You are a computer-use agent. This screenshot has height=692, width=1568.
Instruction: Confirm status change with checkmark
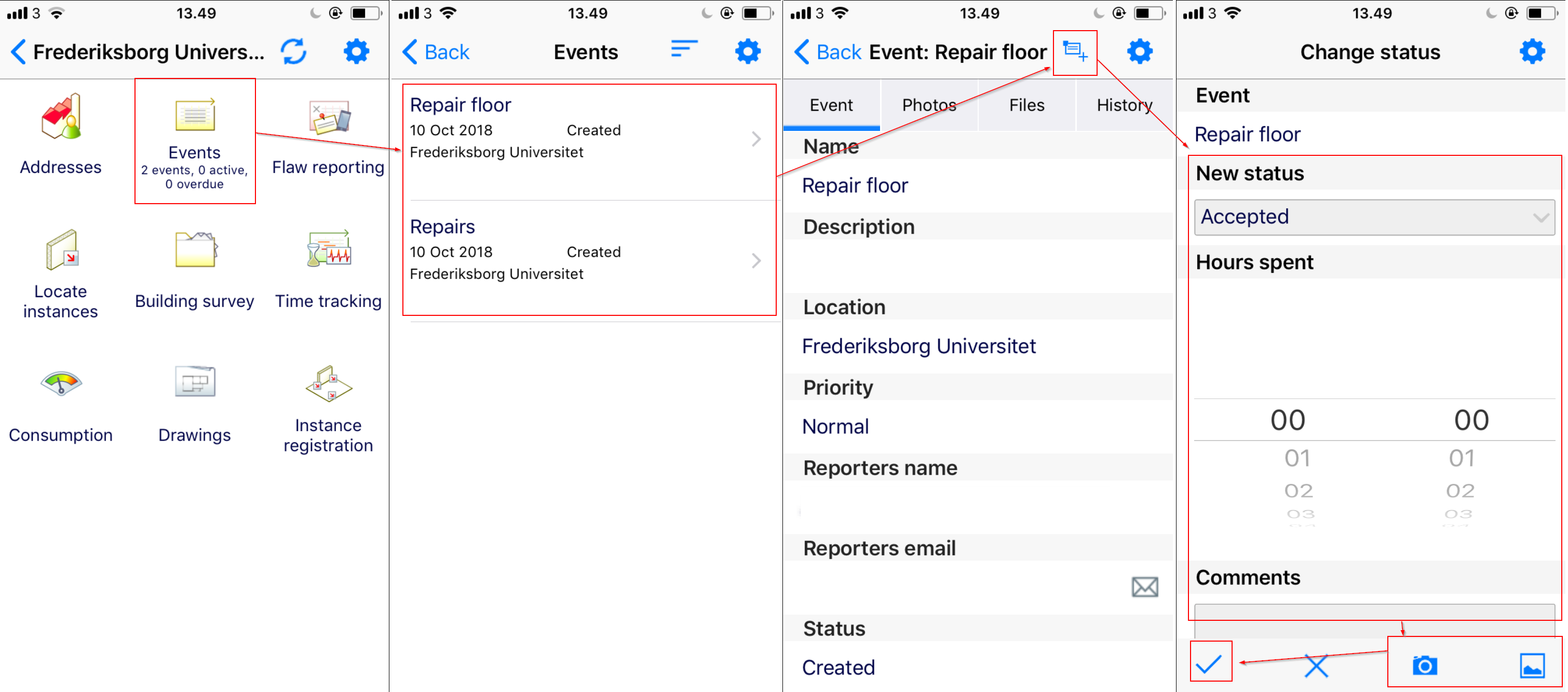click(x=1209, y=664)
